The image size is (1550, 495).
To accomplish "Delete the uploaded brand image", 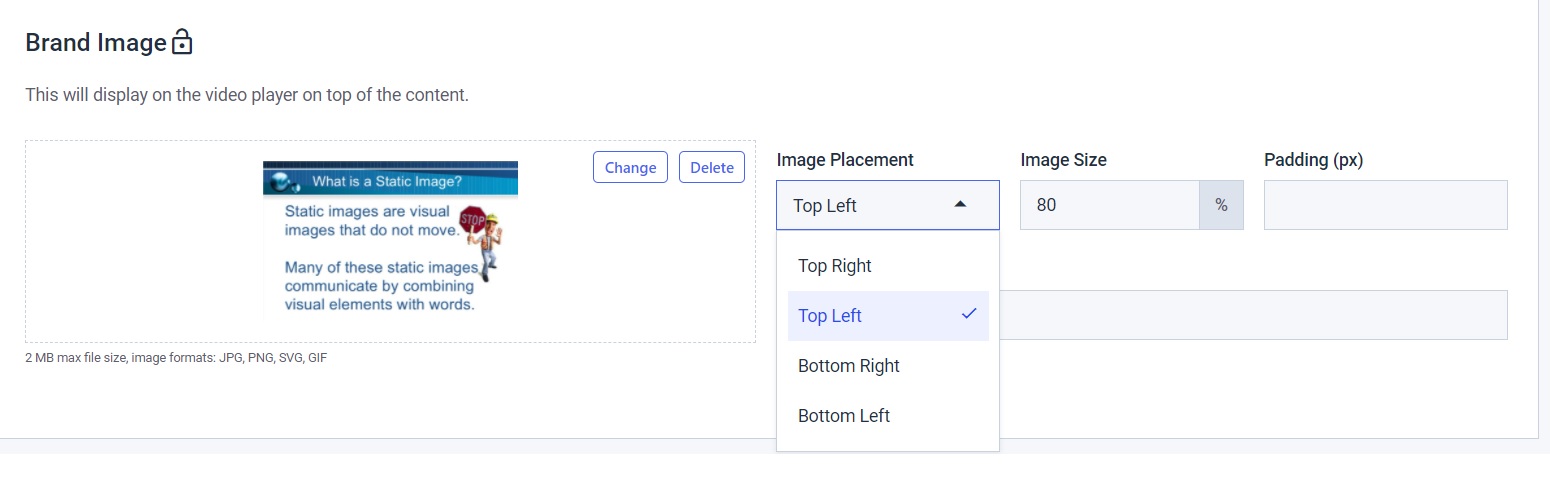I will pos(712,167).
